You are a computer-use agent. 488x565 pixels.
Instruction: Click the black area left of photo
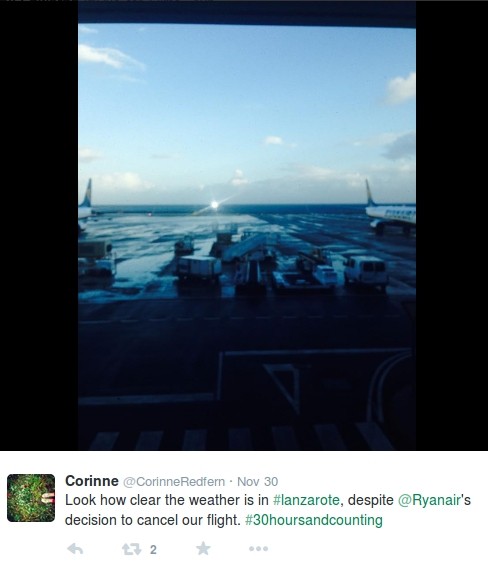tap(39, 226)
